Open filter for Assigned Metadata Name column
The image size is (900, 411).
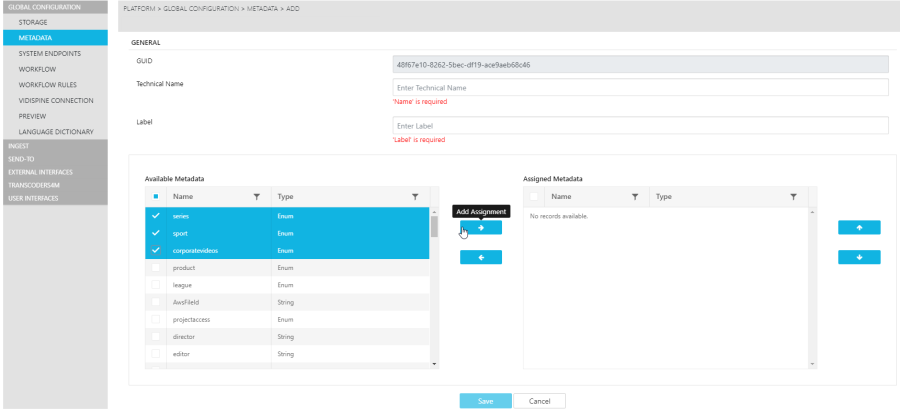click(x=634, y=197)
